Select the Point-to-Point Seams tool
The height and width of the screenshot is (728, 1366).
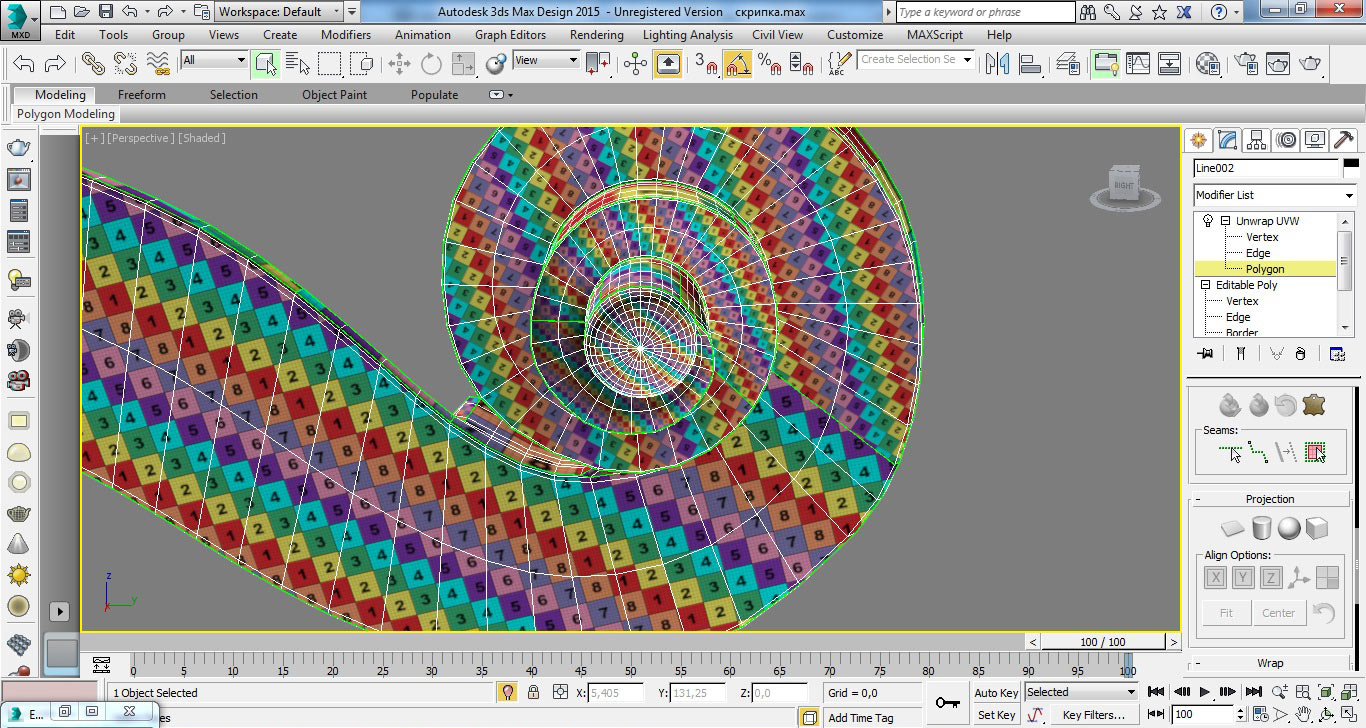tap(1258, 453)
